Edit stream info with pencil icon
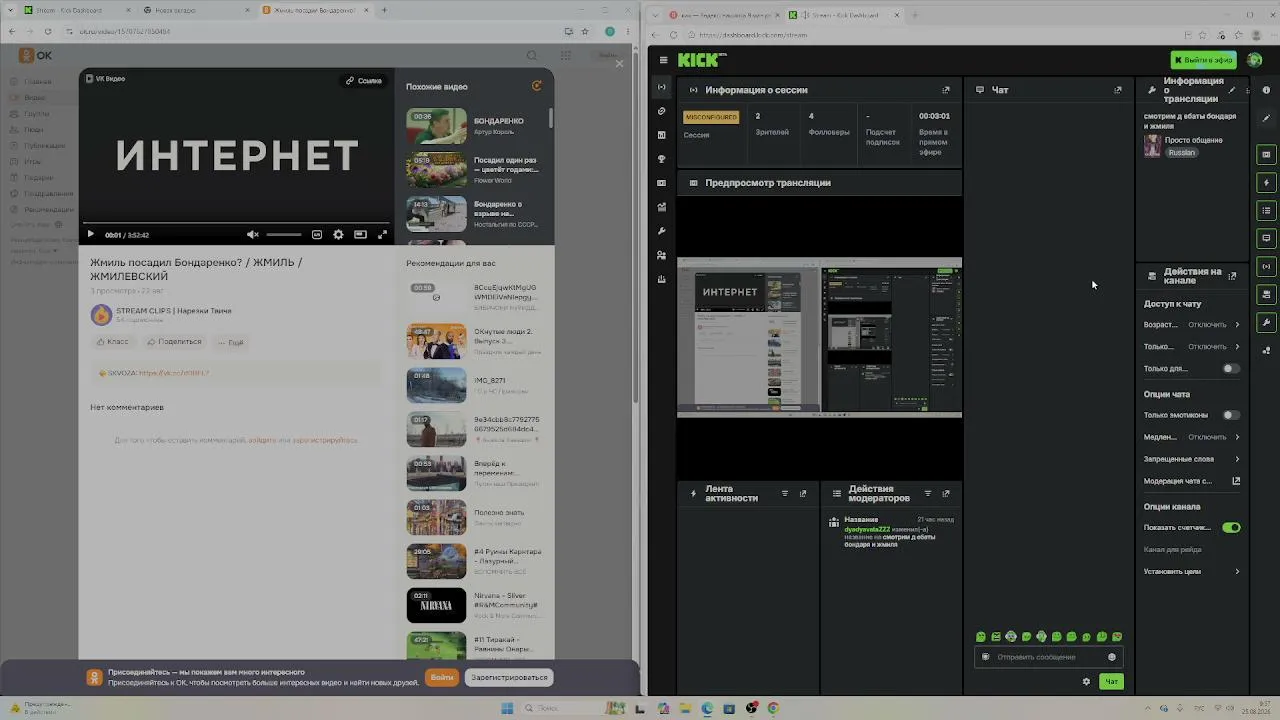The image size is (1280, 720). [1232, 90]
